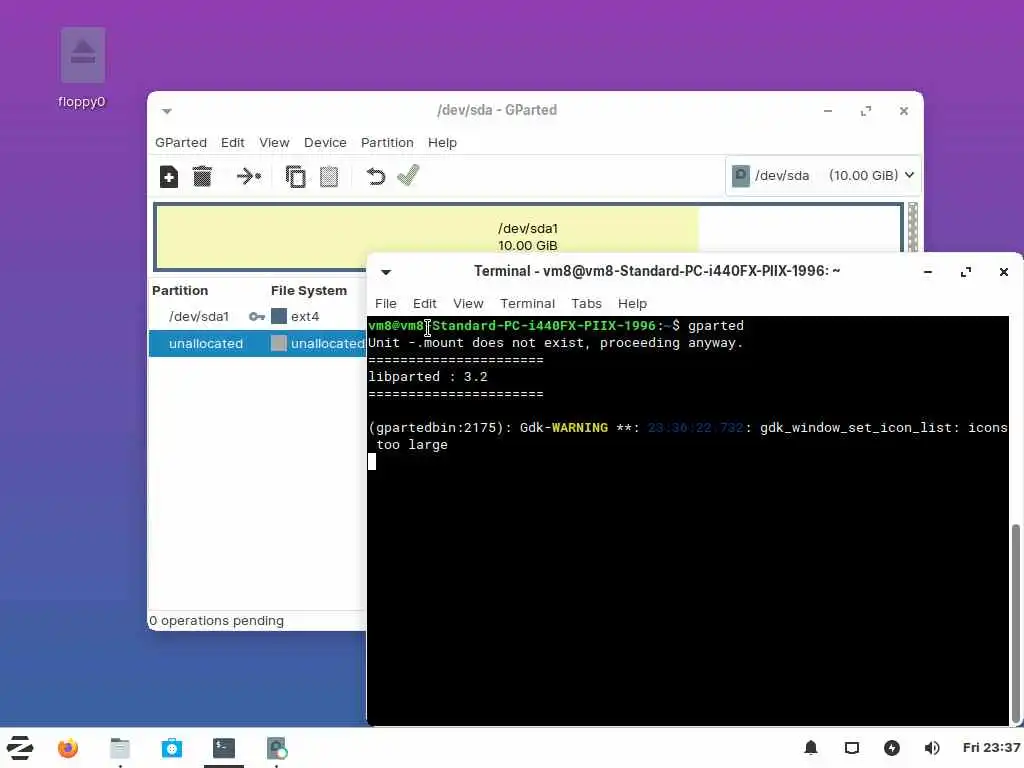Select the unallocated partition row
Viewport: 1024px width, 768px height.
(257, 344)
